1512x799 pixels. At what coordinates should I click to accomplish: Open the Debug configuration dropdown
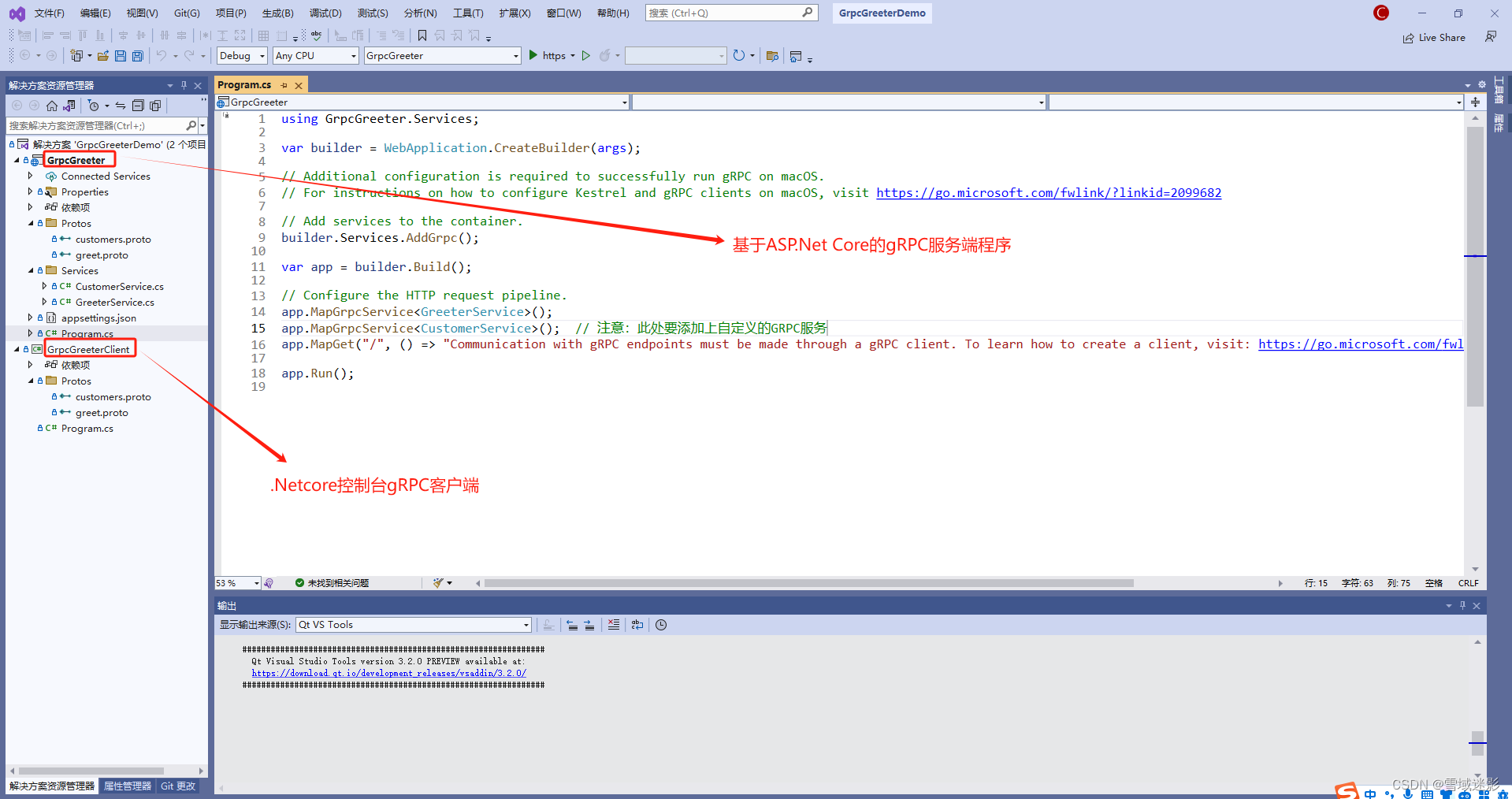point(241,55)
